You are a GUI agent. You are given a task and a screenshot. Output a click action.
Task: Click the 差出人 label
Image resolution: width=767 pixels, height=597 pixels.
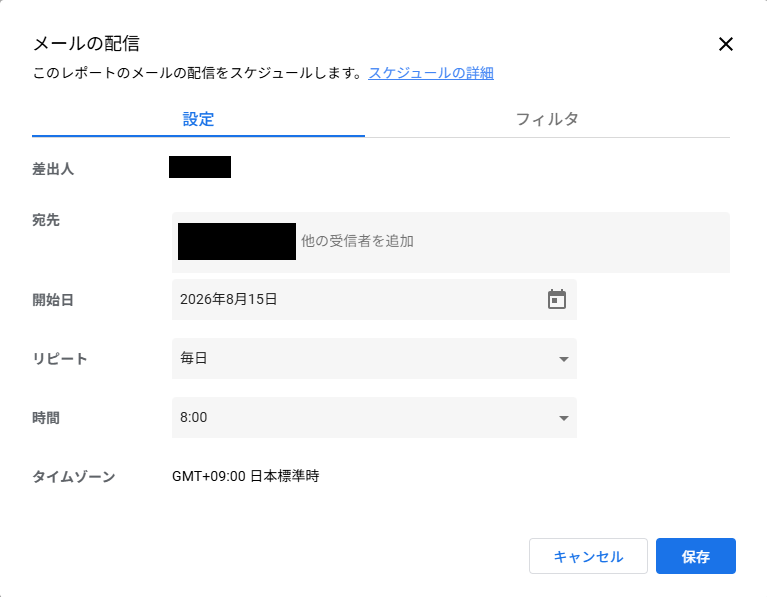point(53,169)
